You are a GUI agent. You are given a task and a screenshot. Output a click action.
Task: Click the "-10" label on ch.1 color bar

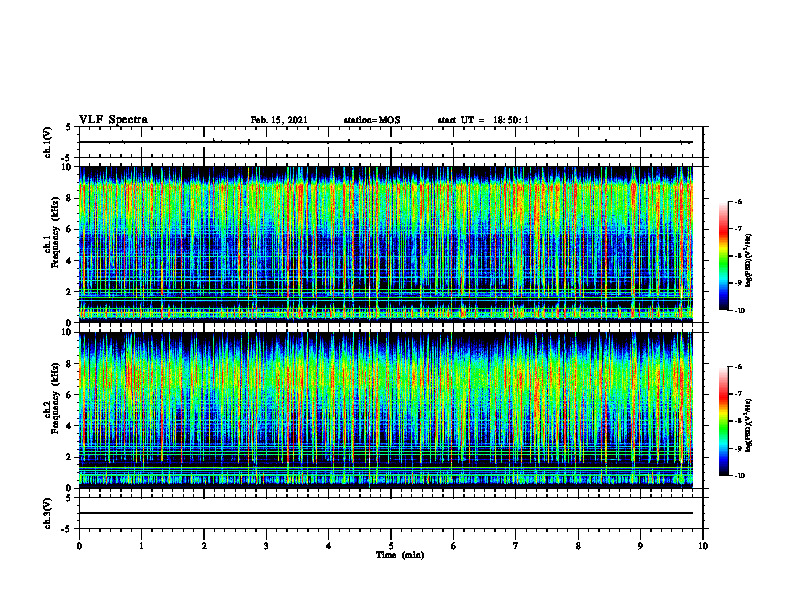point(739,311)
